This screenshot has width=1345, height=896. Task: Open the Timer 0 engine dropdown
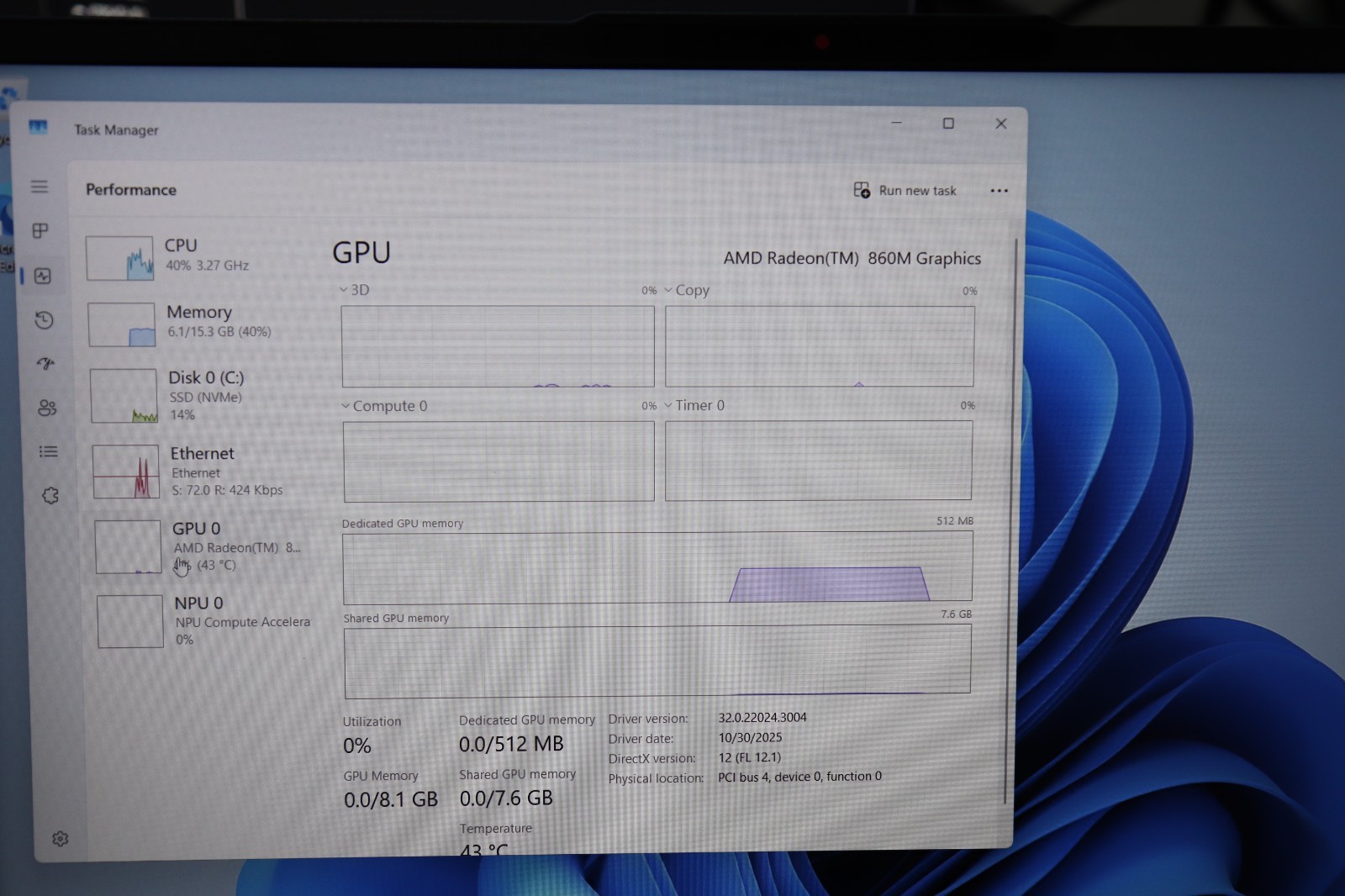pos(694,405)
